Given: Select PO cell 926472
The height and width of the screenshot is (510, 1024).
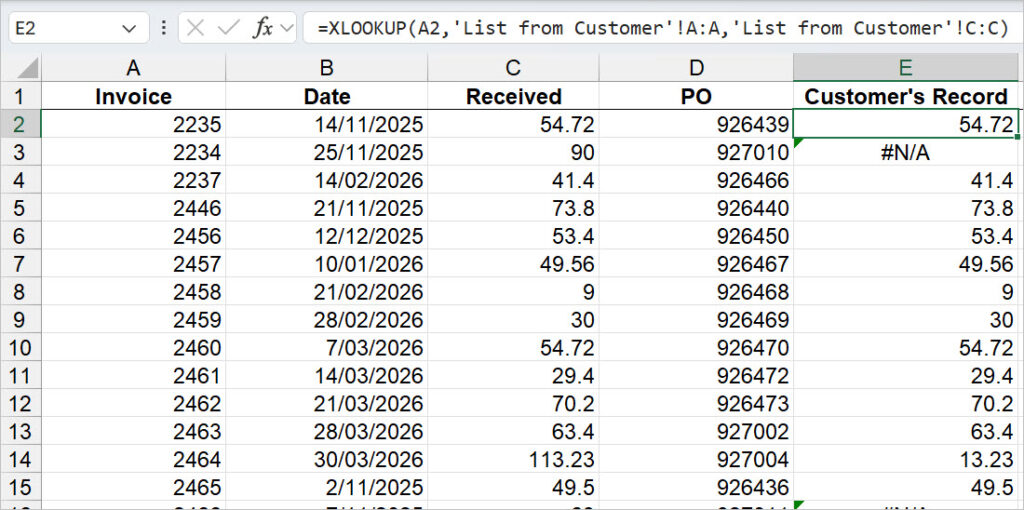Looking at the screenshot, I should coord(696,375).
